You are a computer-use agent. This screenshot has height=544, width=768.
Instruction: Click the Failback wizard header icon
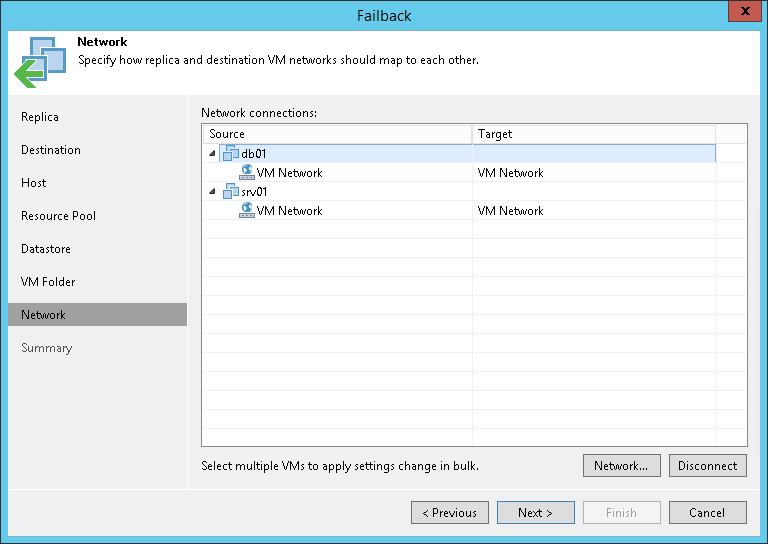(x=39, y=62)
